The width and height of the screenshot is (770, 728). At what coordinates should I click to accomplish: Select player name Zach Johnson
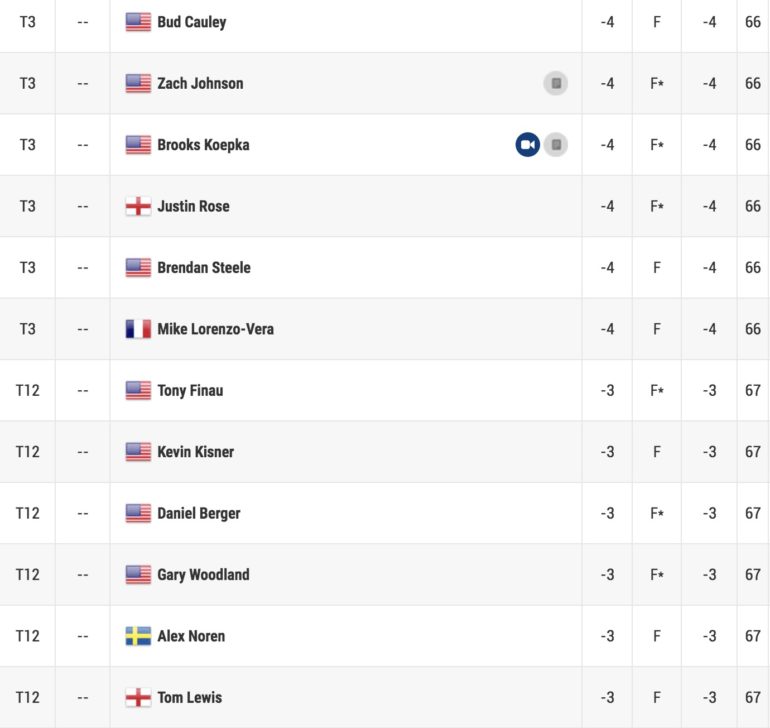coord(200,84)
